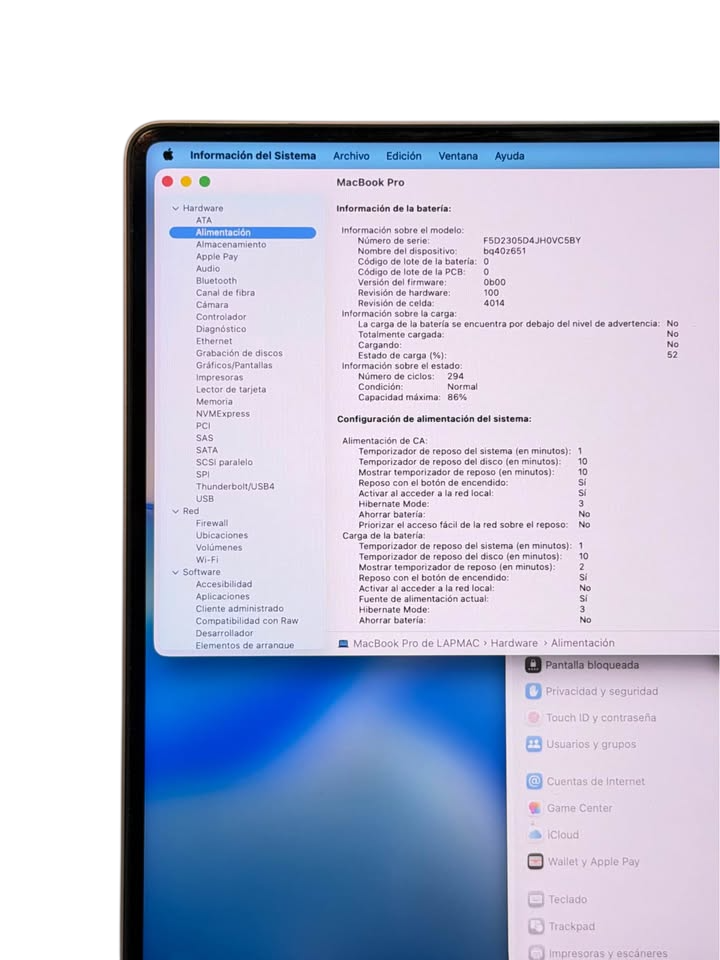This screenshot has width=720, height=960.
Task: Select ATA in Hardware list
Action: [x=204, y=220]
